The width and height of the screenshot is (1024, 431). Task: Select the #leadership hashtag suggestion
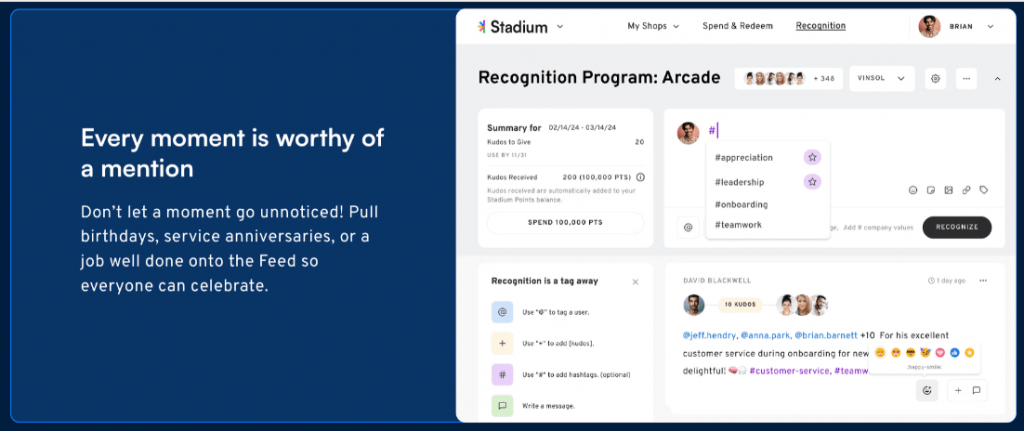739,182
